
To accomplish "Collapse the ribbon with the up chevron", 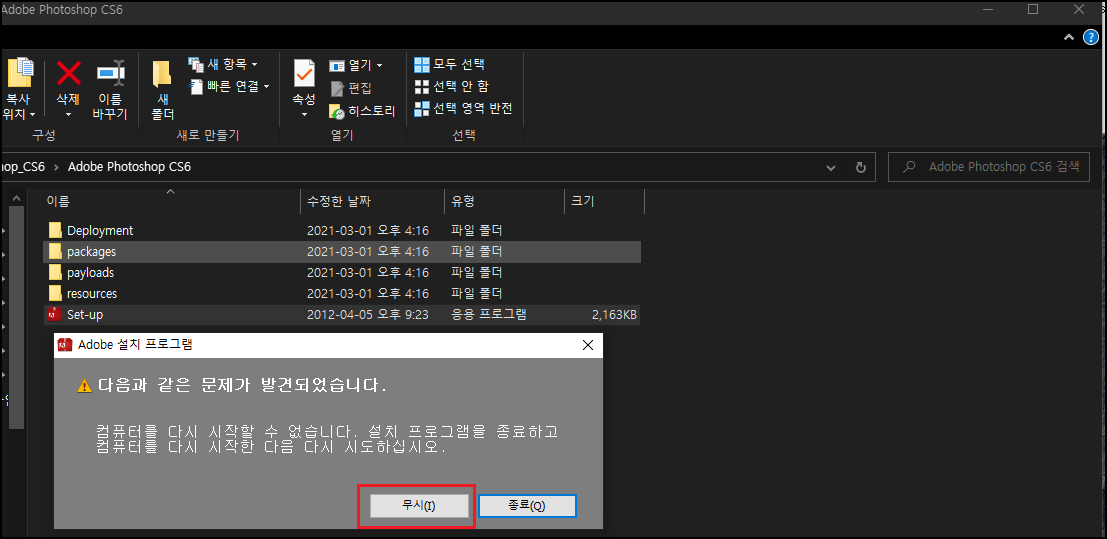I will click(1069, 37).
